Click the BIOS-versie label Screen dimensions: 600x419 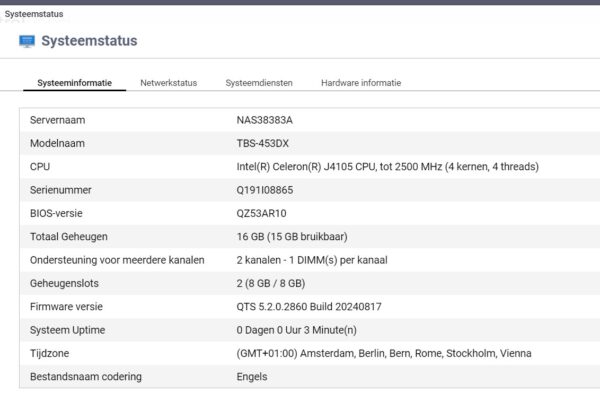click(56, 214)
